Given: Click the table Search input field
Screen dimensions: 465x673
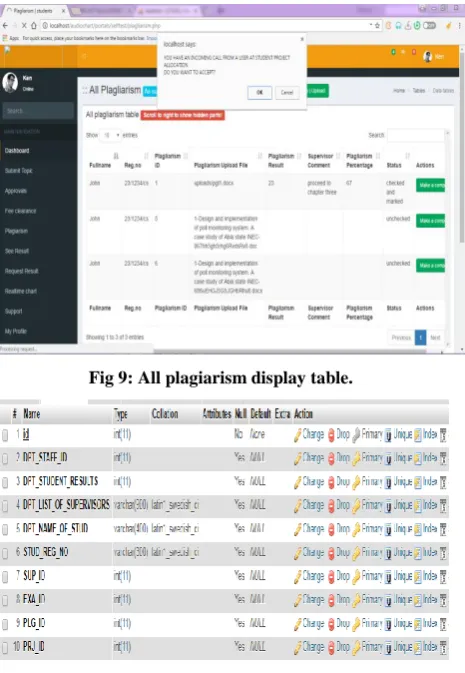Looking at the screenshot, I should pyautogui.click(x=415, y=135).
